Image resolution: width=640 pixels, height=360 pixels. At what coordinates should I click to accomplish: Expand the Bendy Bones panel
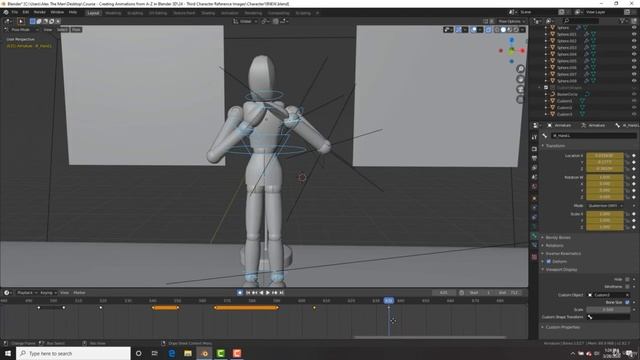point(558,238)
